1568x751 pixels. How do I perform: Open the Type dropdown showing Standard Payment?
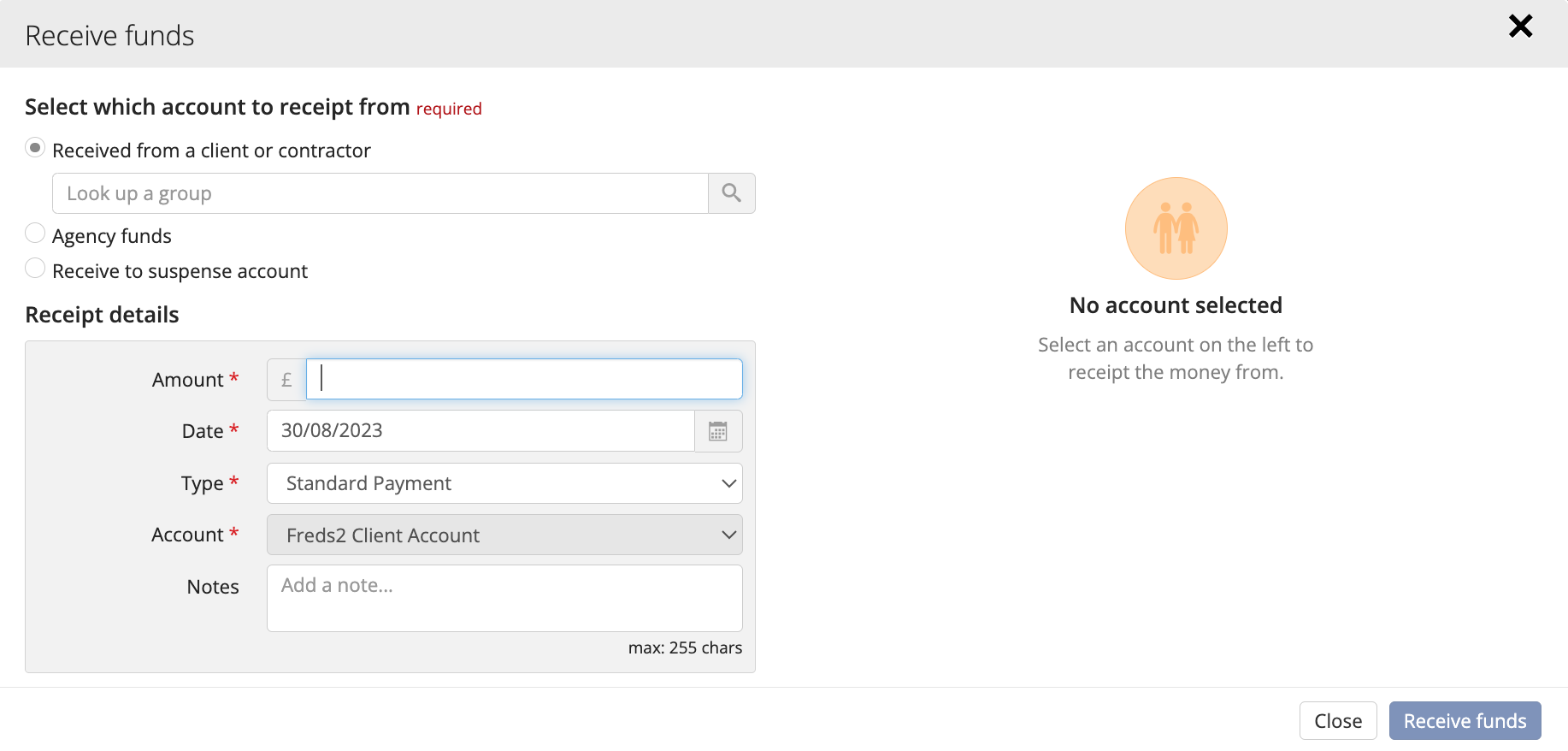coord(504,483)
